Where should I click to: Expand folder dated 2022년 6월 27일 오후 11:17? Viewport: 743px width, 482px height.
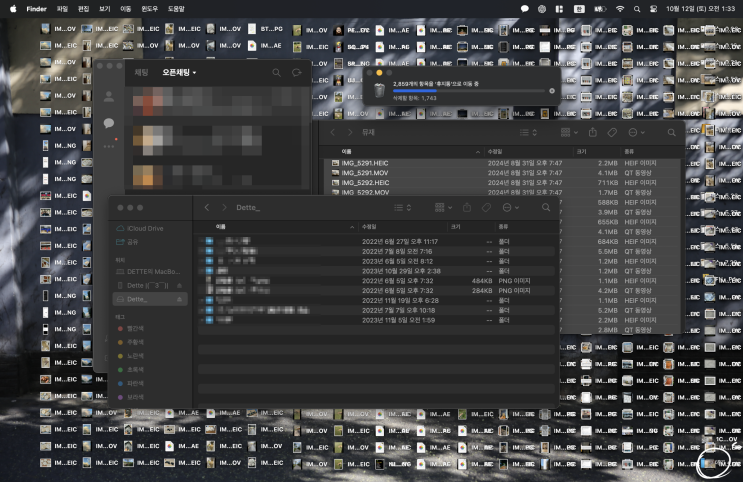coord(202,241)
